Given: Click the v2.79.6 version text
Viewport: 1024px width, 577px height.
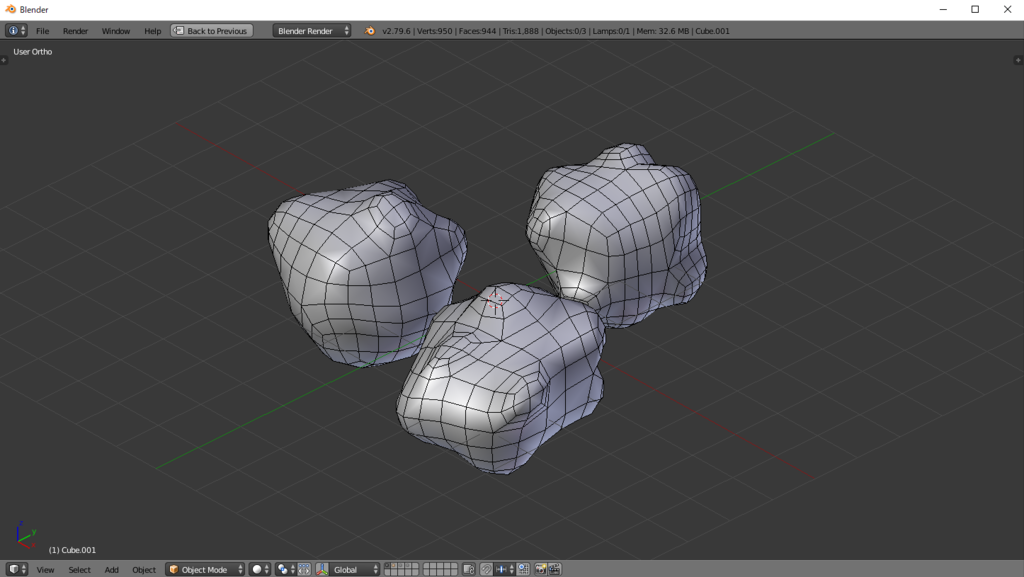Looking at the screenshot, I should point(396,31).
